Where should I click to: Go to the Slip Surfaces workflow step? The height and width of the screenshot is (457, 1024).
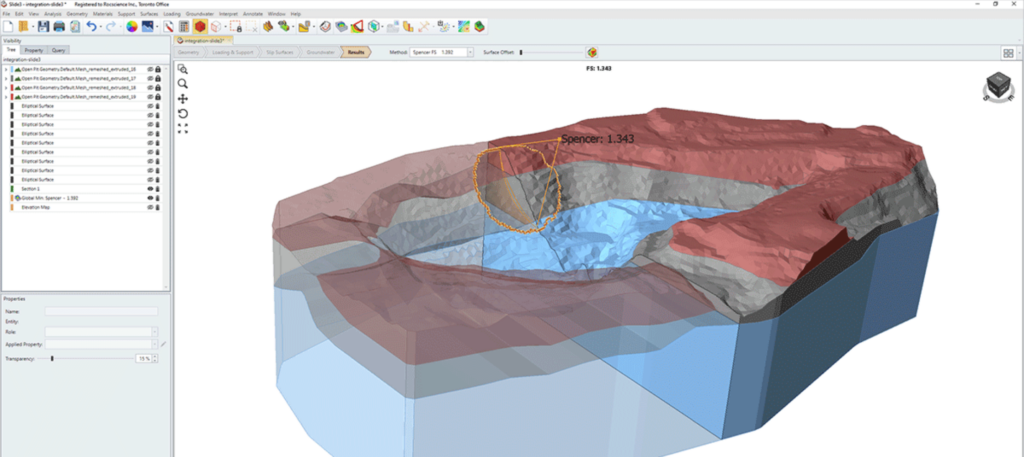click(x=281, y=52)
